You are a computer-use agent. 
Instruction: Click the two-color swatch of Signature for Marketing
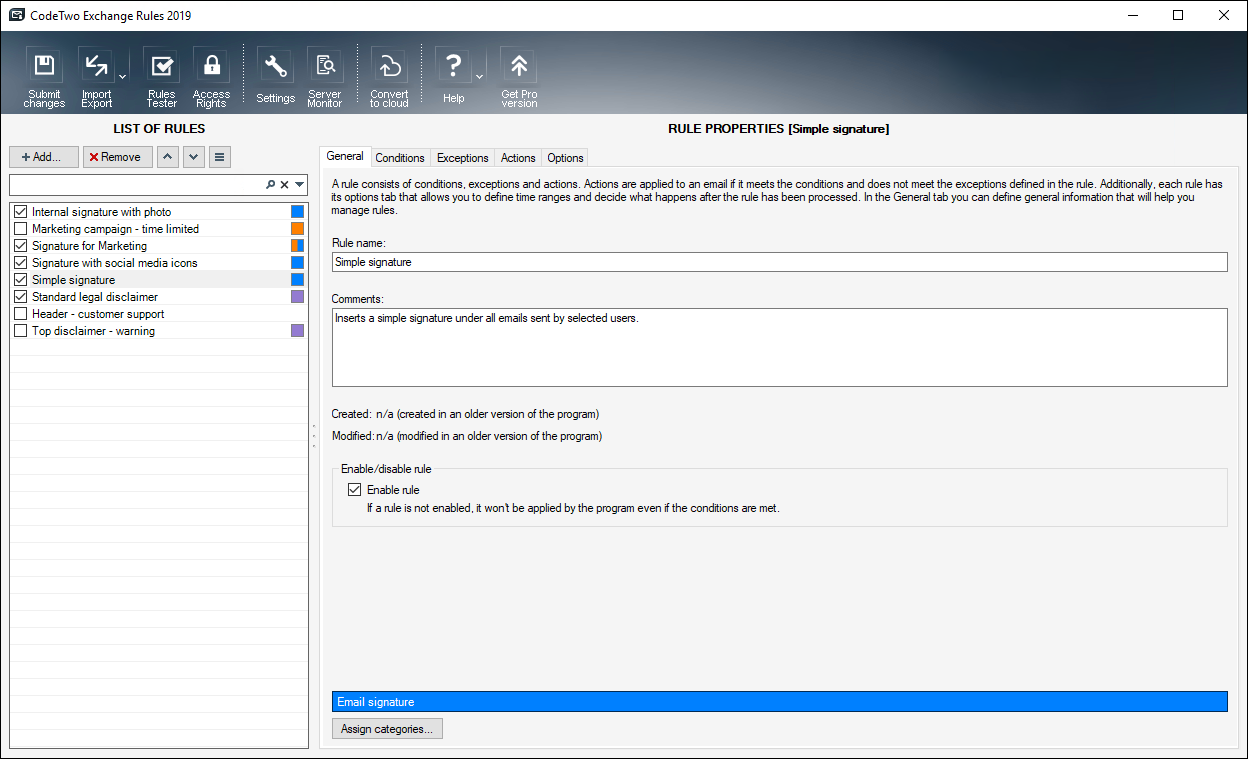[297, 246]
